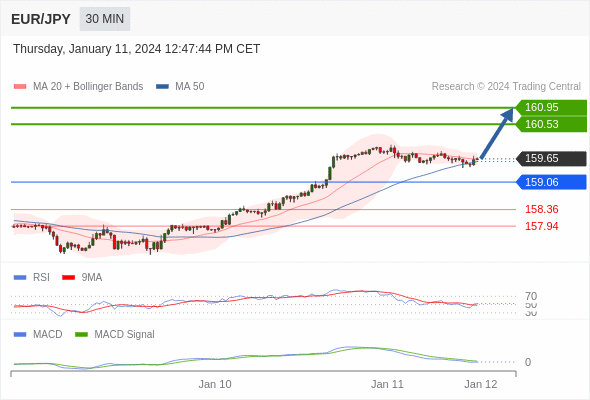Click the blue 159.06 pivot price tag
Screen dimensions: 590x400
coord(551,182)
